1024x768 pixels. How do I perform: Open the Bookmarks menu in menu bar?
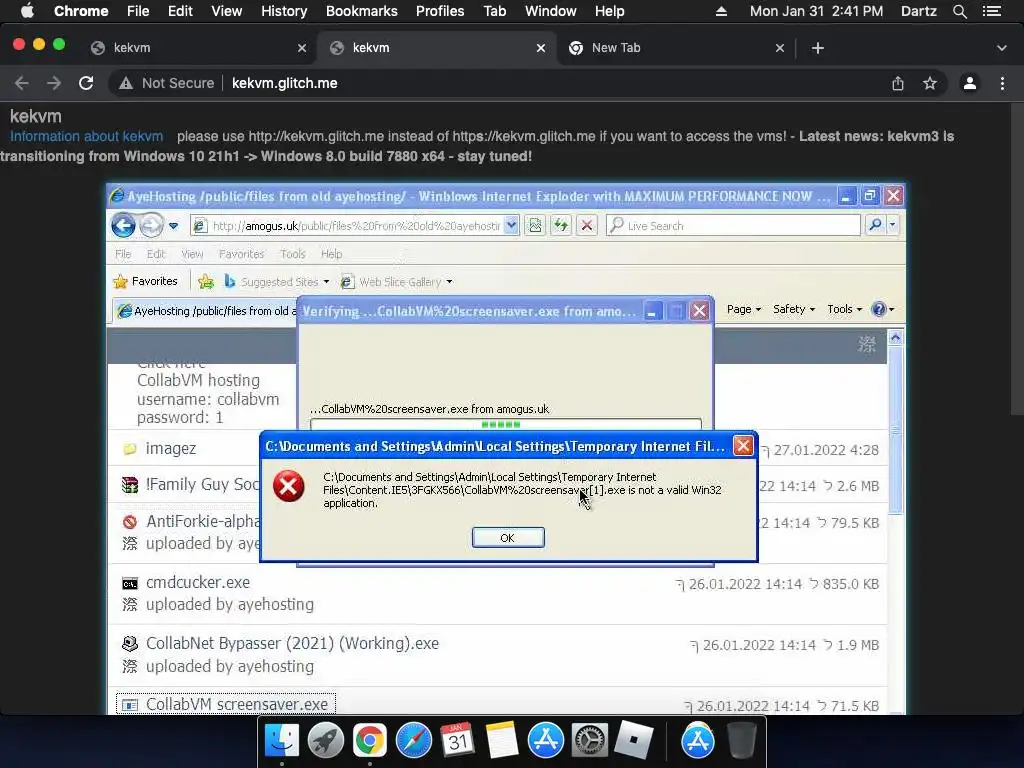[x=362, y=11]
